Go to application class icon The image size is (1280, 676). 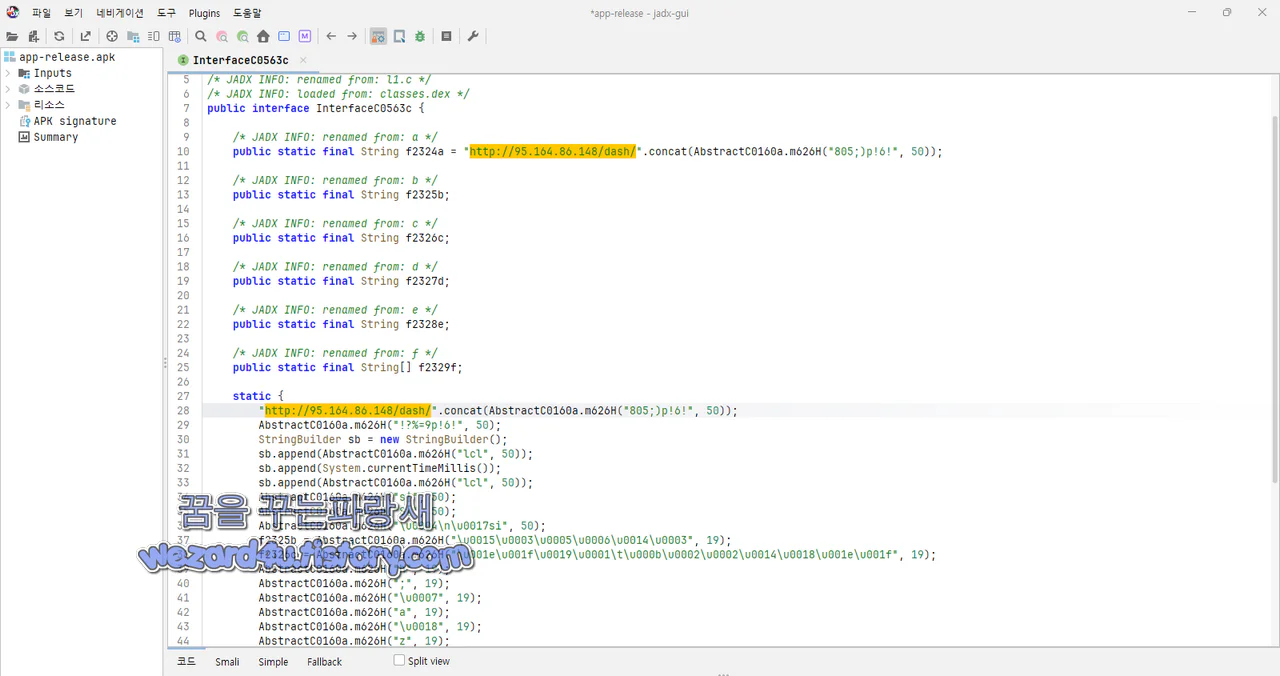pos(284,36)
